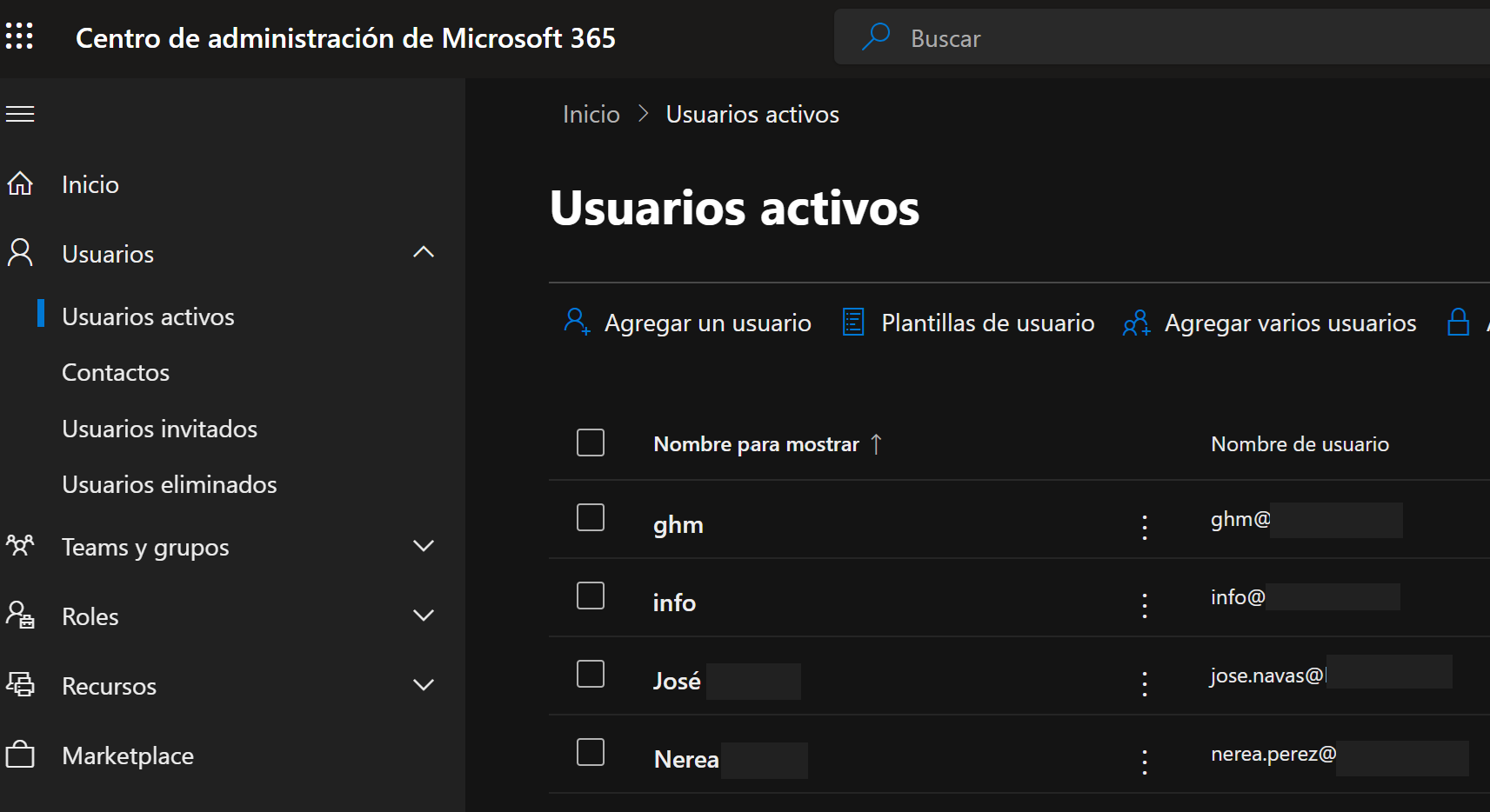This screenshot has height=812, width=1490.
Task: Open the José user display name
Action: [677, 681]
